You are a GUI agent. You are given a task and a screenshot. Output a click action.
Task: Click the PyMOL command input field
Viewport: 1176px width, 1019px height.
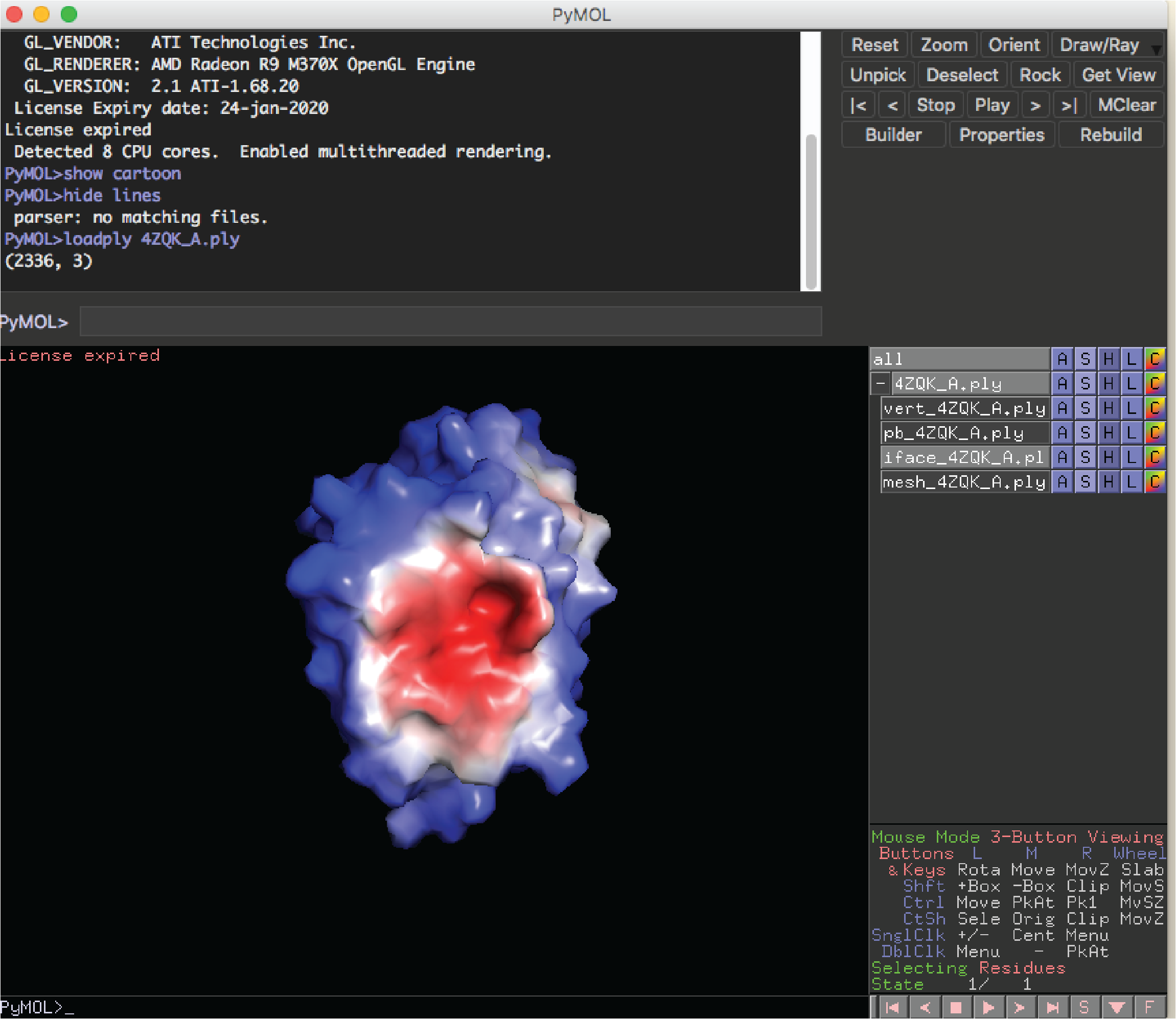(x=450, y=322)
